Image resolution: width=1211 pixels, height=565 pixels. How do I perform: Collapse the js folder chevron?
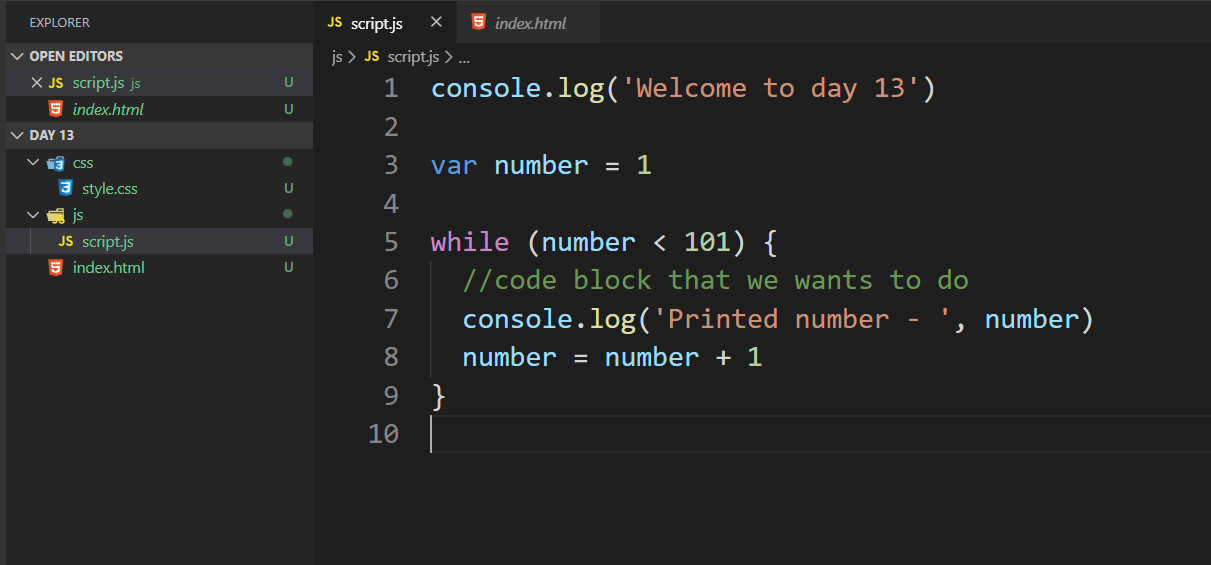[x=35, y=215]
